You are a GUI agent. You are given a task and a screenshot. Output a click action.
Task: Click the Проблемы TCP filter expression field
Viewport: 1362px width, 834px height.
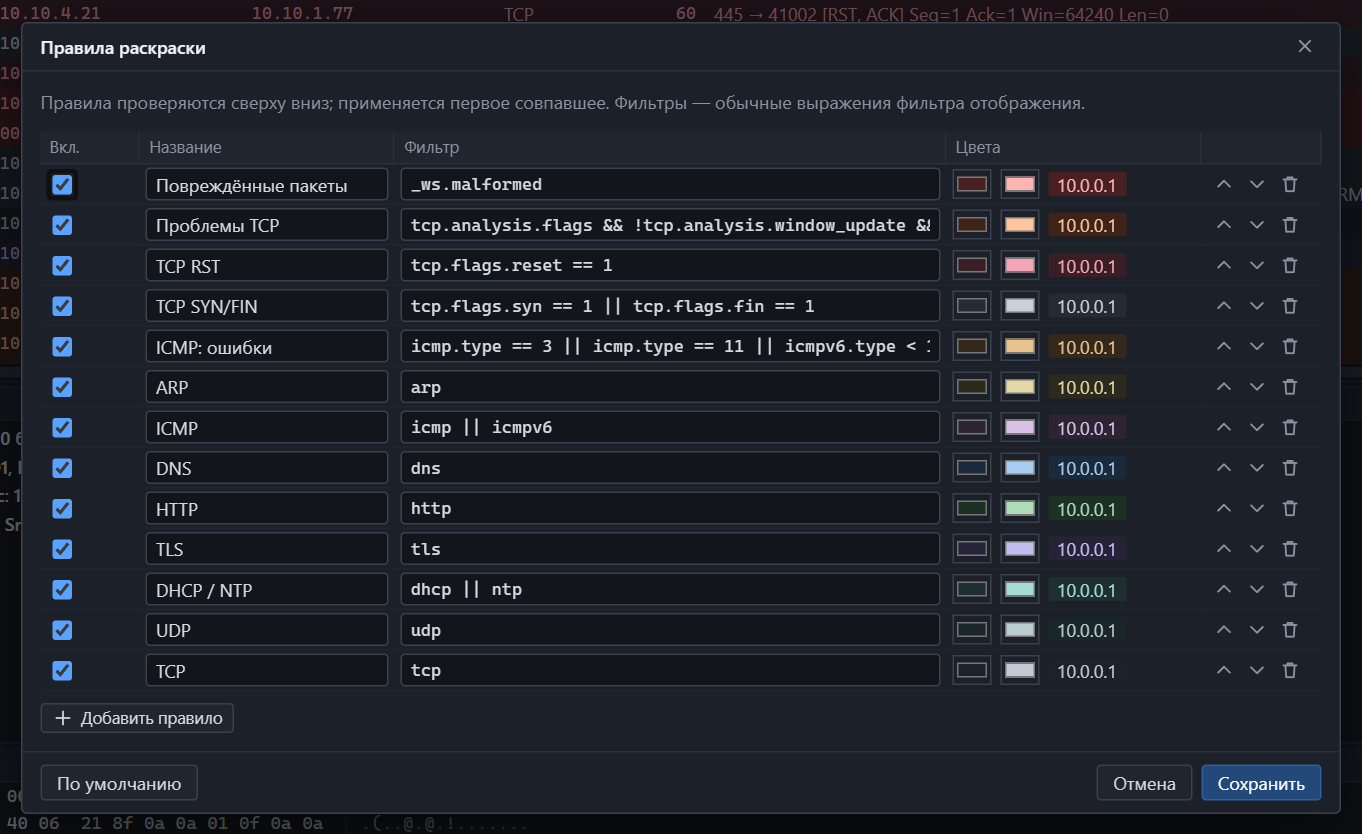(670, 225)
